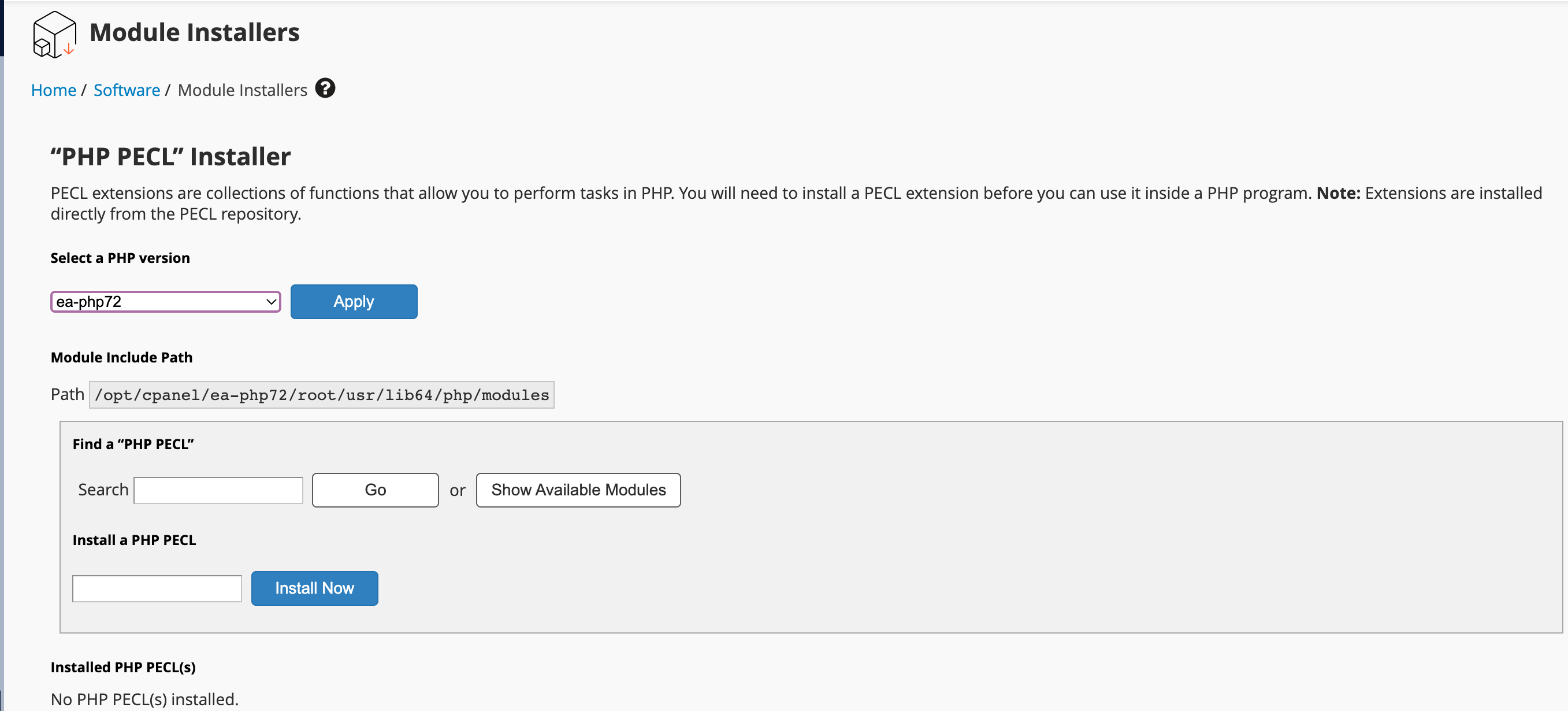Click the No PHP PECL(s) installed message
Screen dimensions: 1568x711
144,699
